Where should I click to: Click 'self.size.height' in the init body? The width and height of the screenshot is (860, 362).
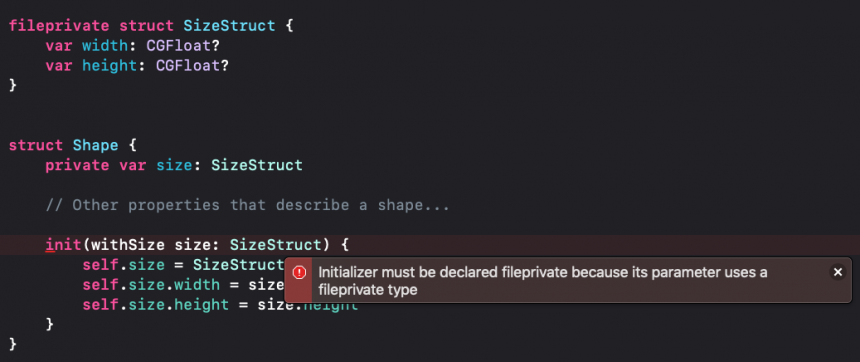156,304
